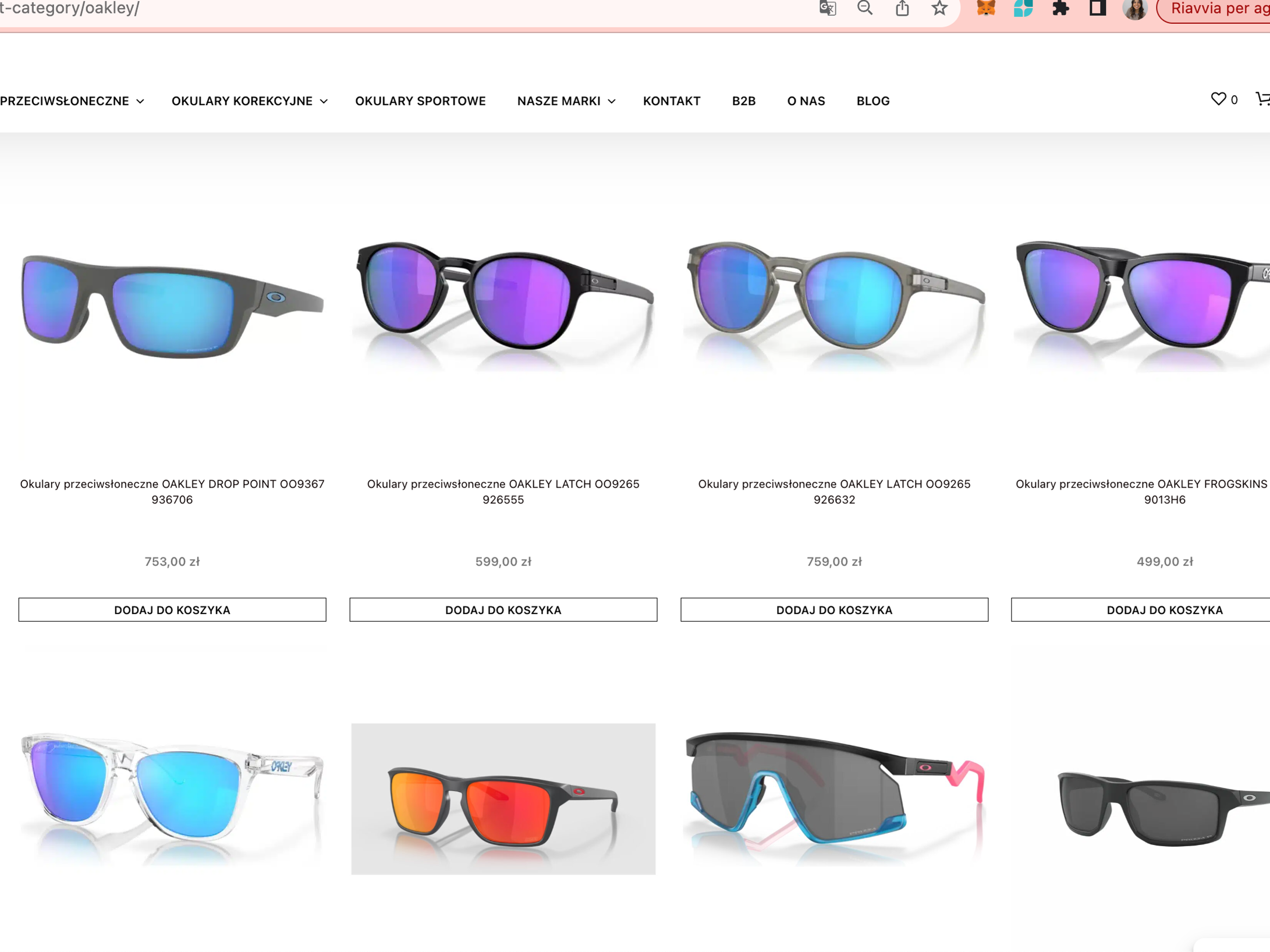Bookmark this page with the star icon
The height and width of the screenshot is (952, 1270).
[x=939, y=8]
